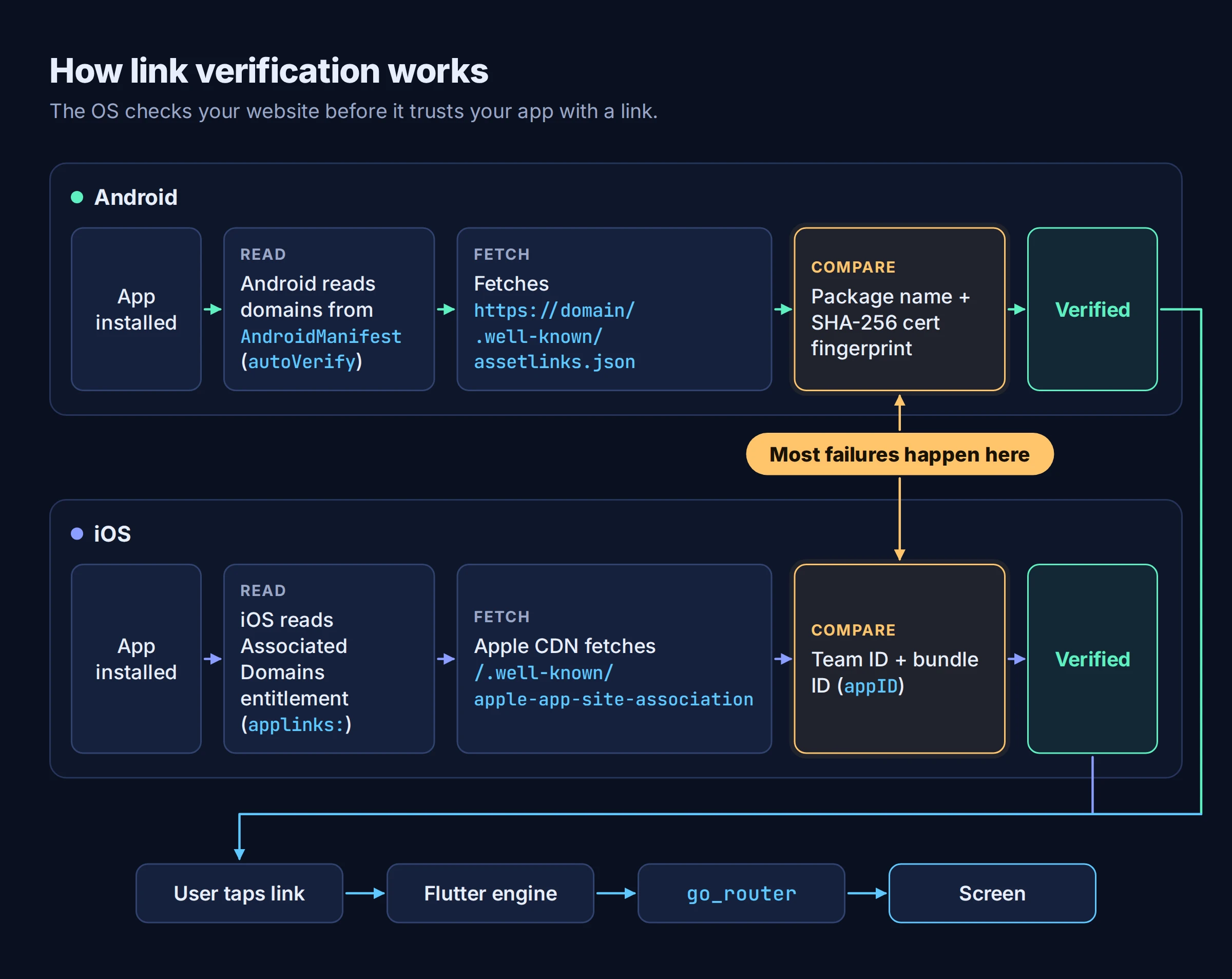
Task: Select the iOS App installed box
Action: point(136,659)
